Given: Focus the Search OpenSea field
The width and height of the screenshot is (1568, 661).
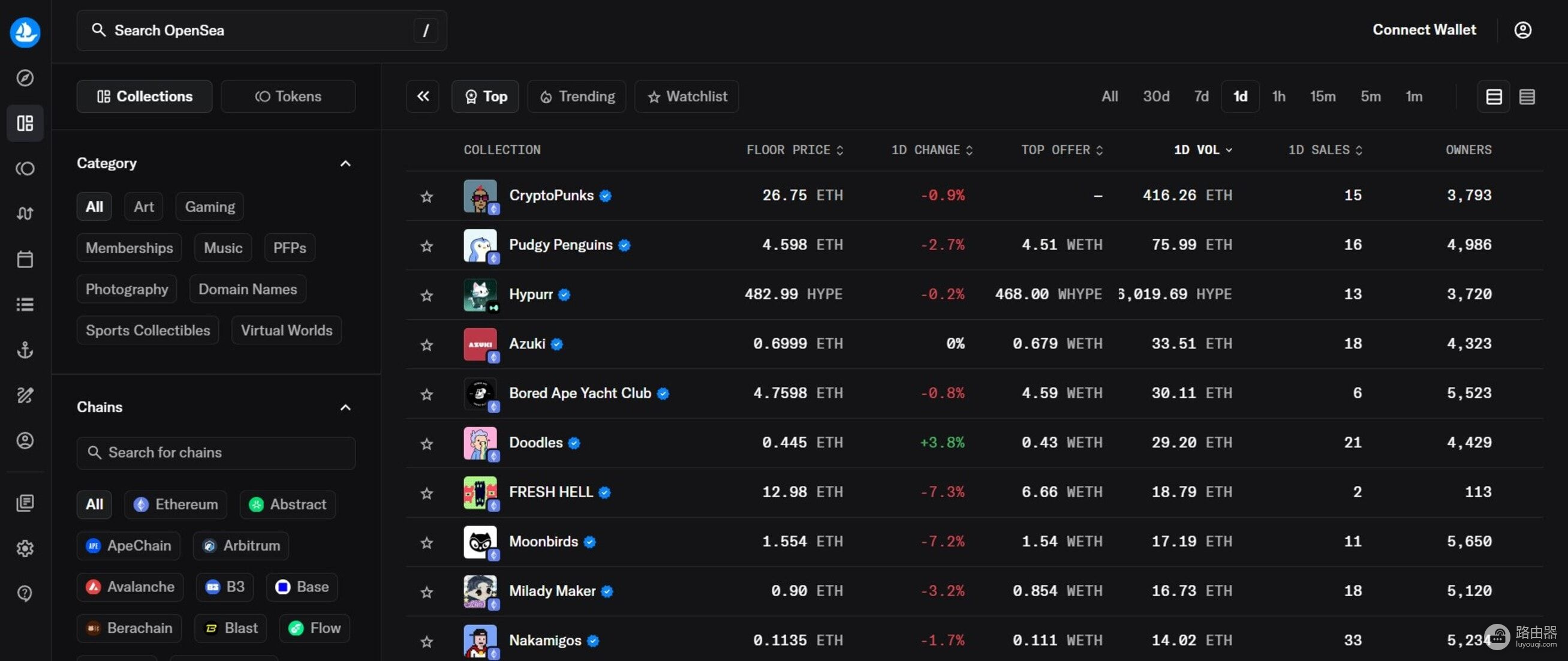Looking at the screenshot, I should click(262, 31).
